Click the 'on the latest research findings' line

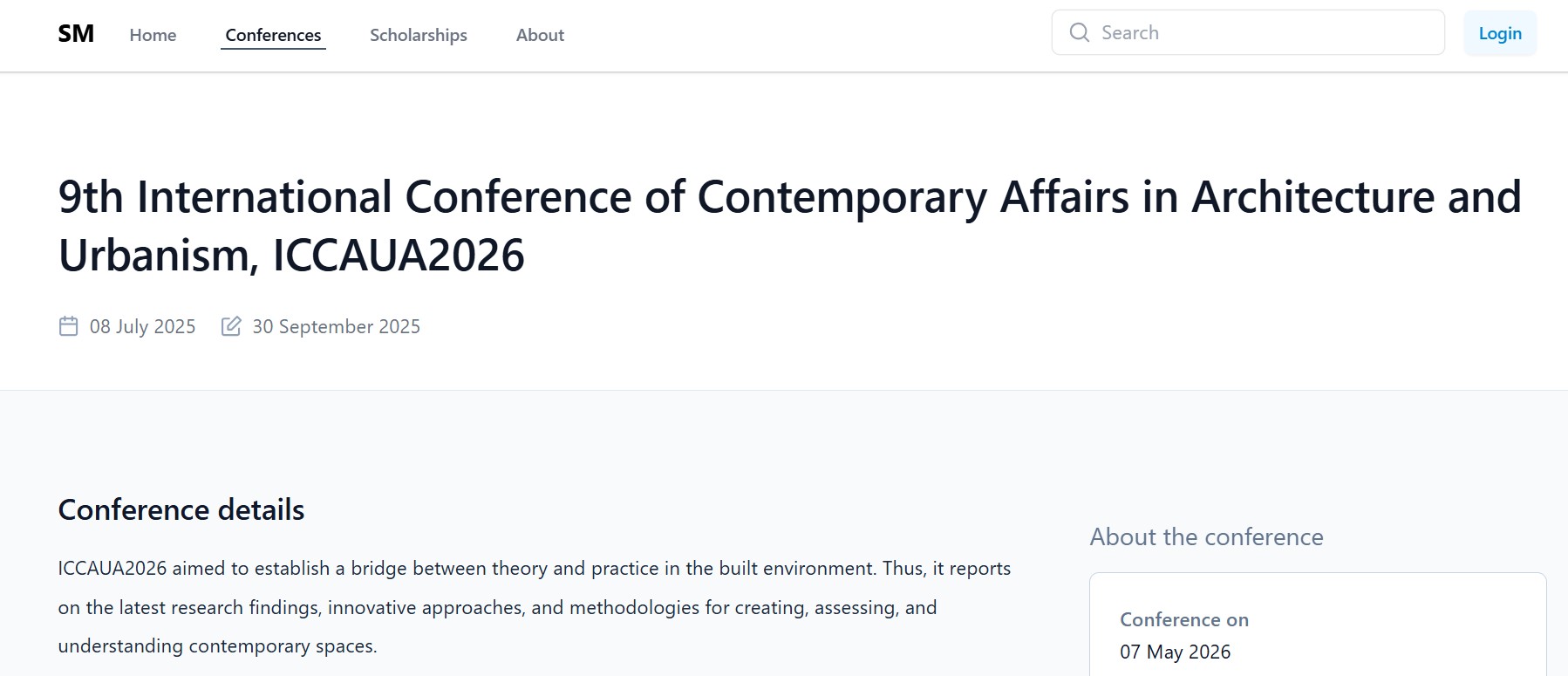(x=497, y=607)
